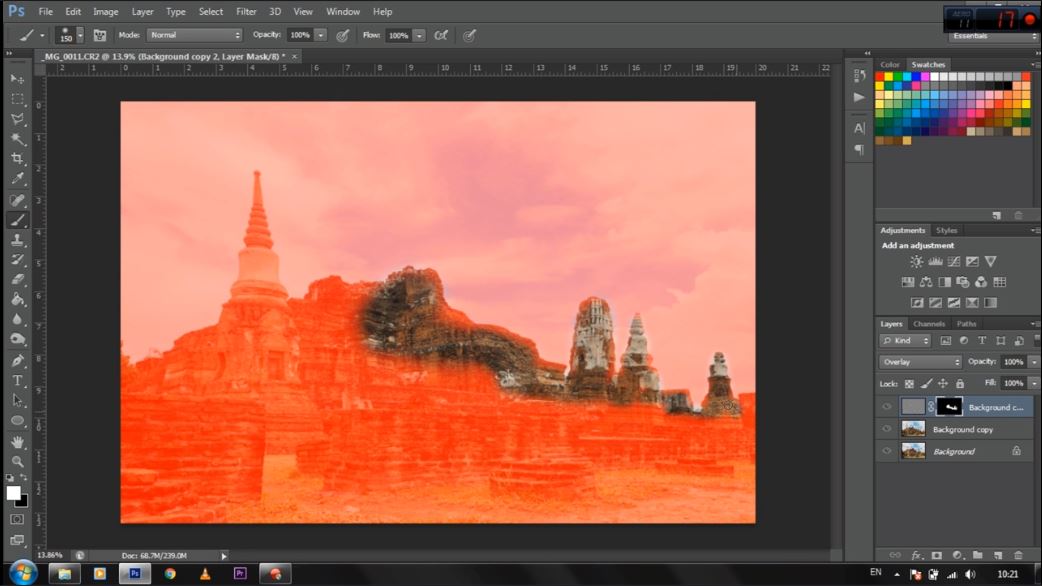Open the Filter menu
The image size is (1042, 586).
(x=246, y=12)
